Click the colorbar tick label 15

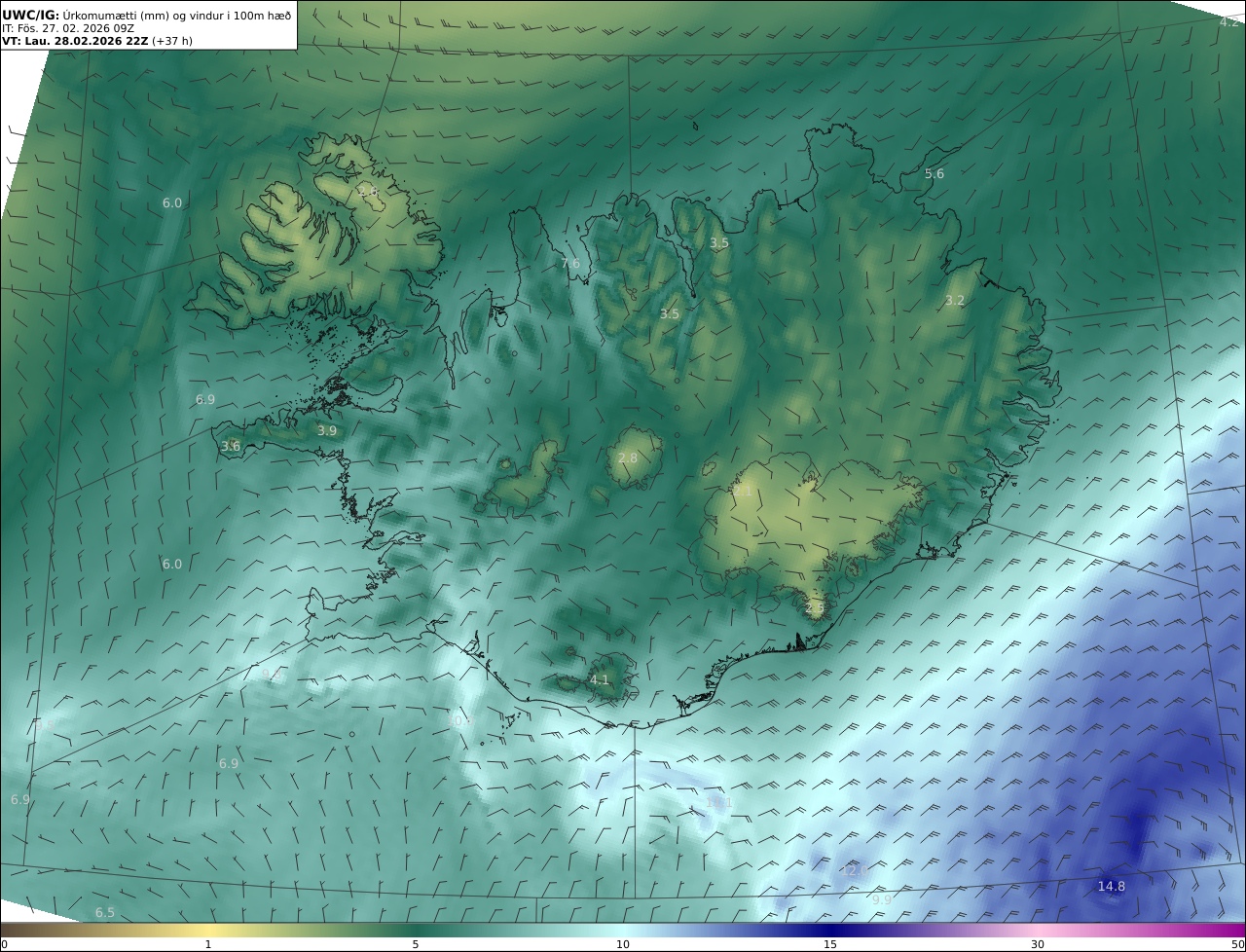(830, 944)
